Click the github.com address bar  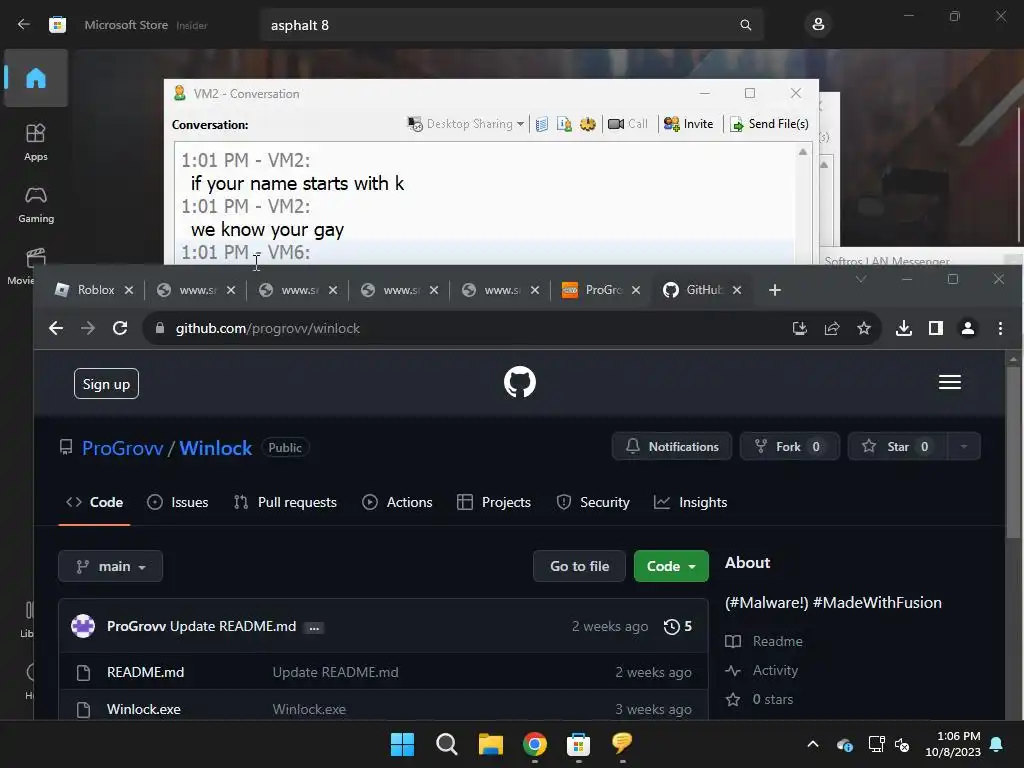point(470,328)
